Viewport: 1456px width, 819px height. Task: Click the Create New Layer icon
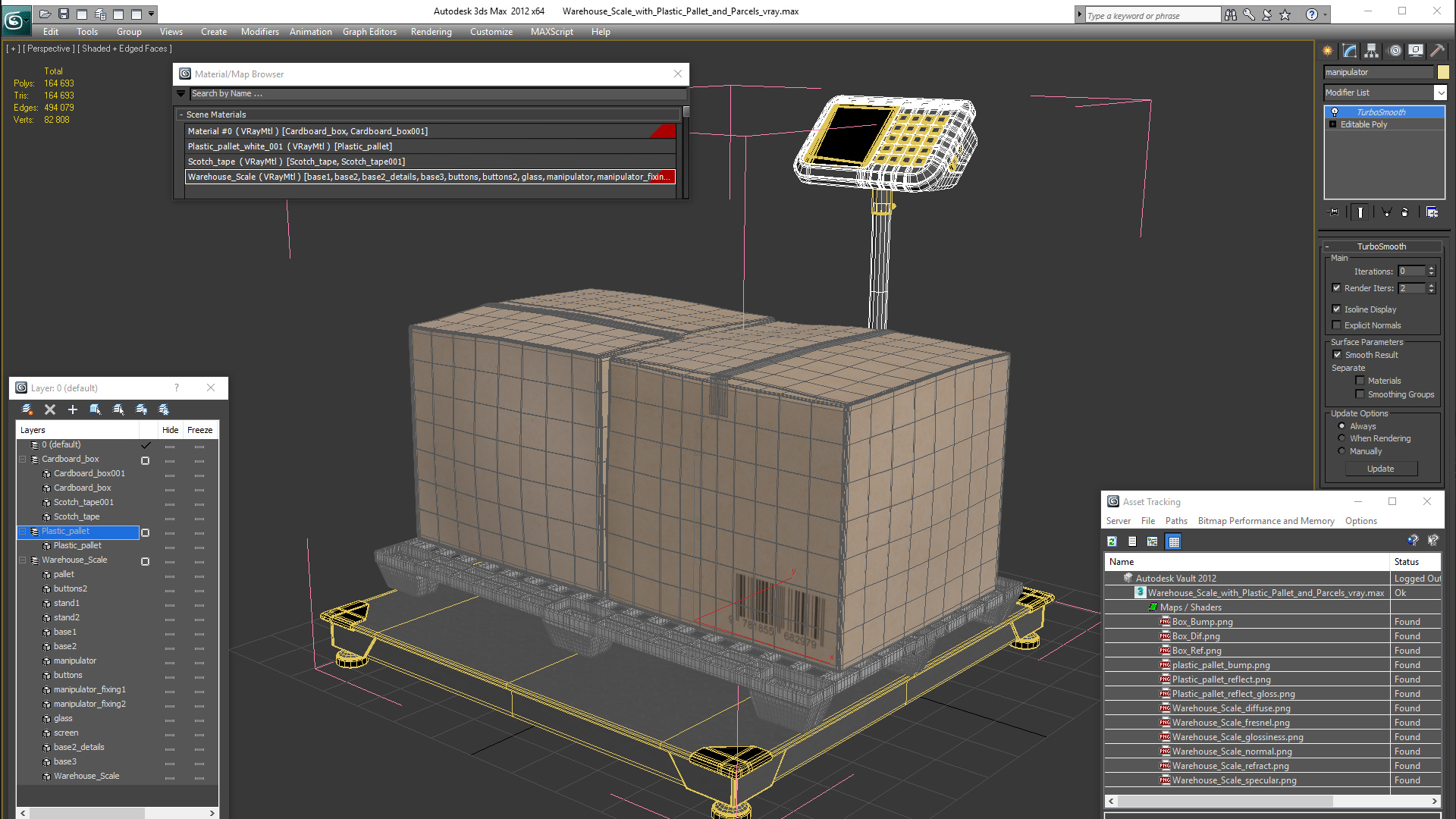click(x=27, y=409)
